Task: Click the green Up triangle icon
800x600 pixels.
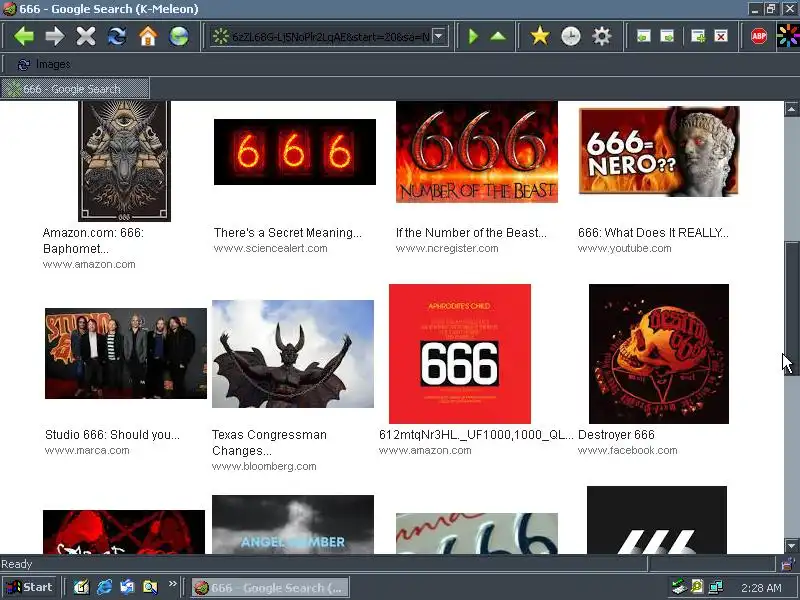Action: [x=498, y=36]
